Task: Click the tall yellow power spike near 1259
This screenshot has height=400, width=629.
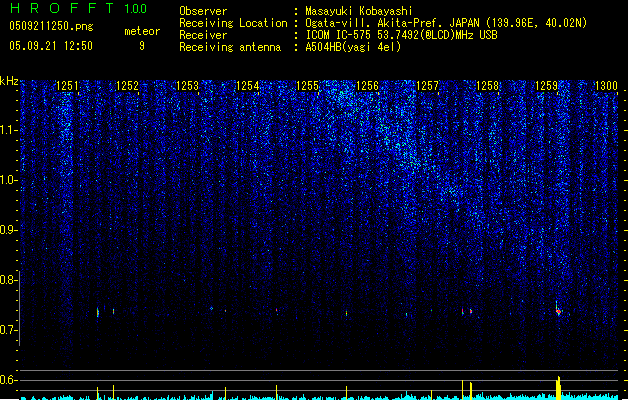Action: [x=558, y=388]
